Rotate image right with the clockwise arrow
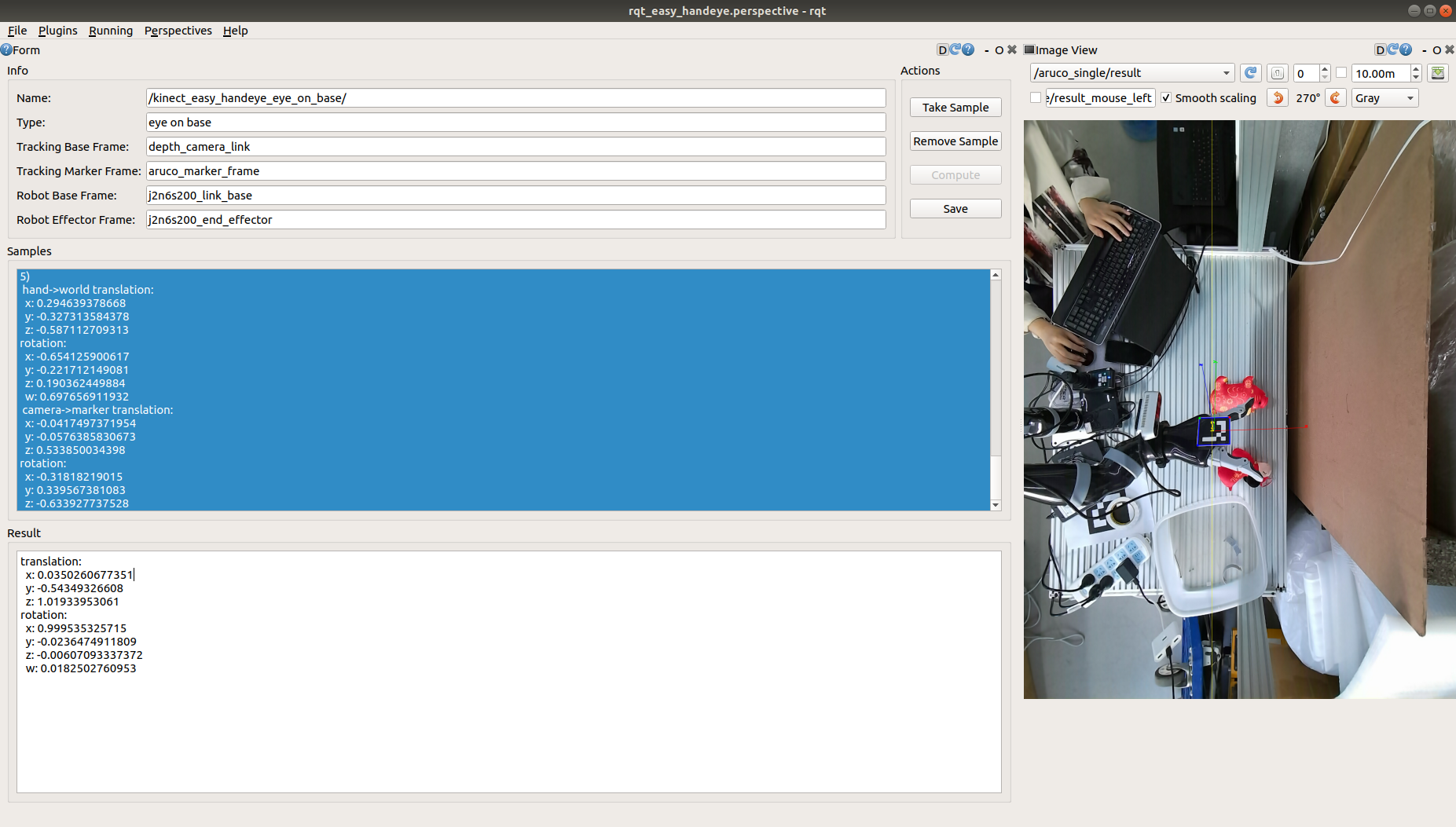This screenshot has width=1456, height=827. [1336, 98]
